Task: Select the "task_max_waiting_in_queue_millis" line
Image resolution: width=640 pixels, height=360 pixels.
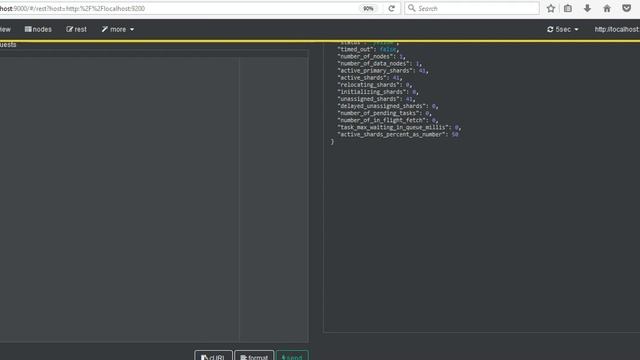Action: 399,127
